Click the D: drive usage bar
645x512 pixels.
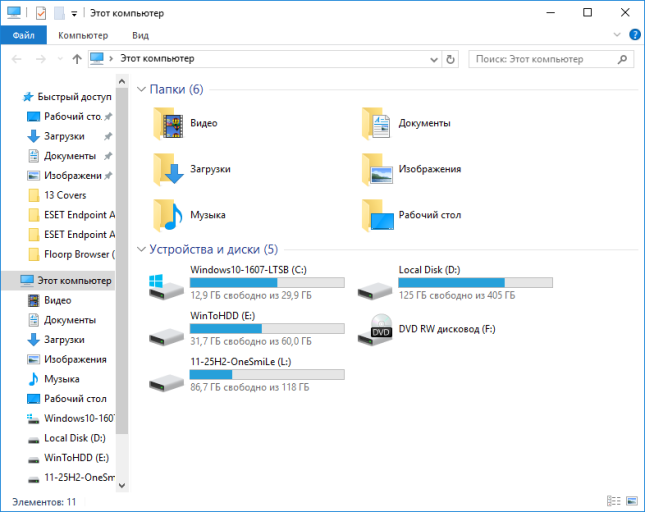coord(475,283)
